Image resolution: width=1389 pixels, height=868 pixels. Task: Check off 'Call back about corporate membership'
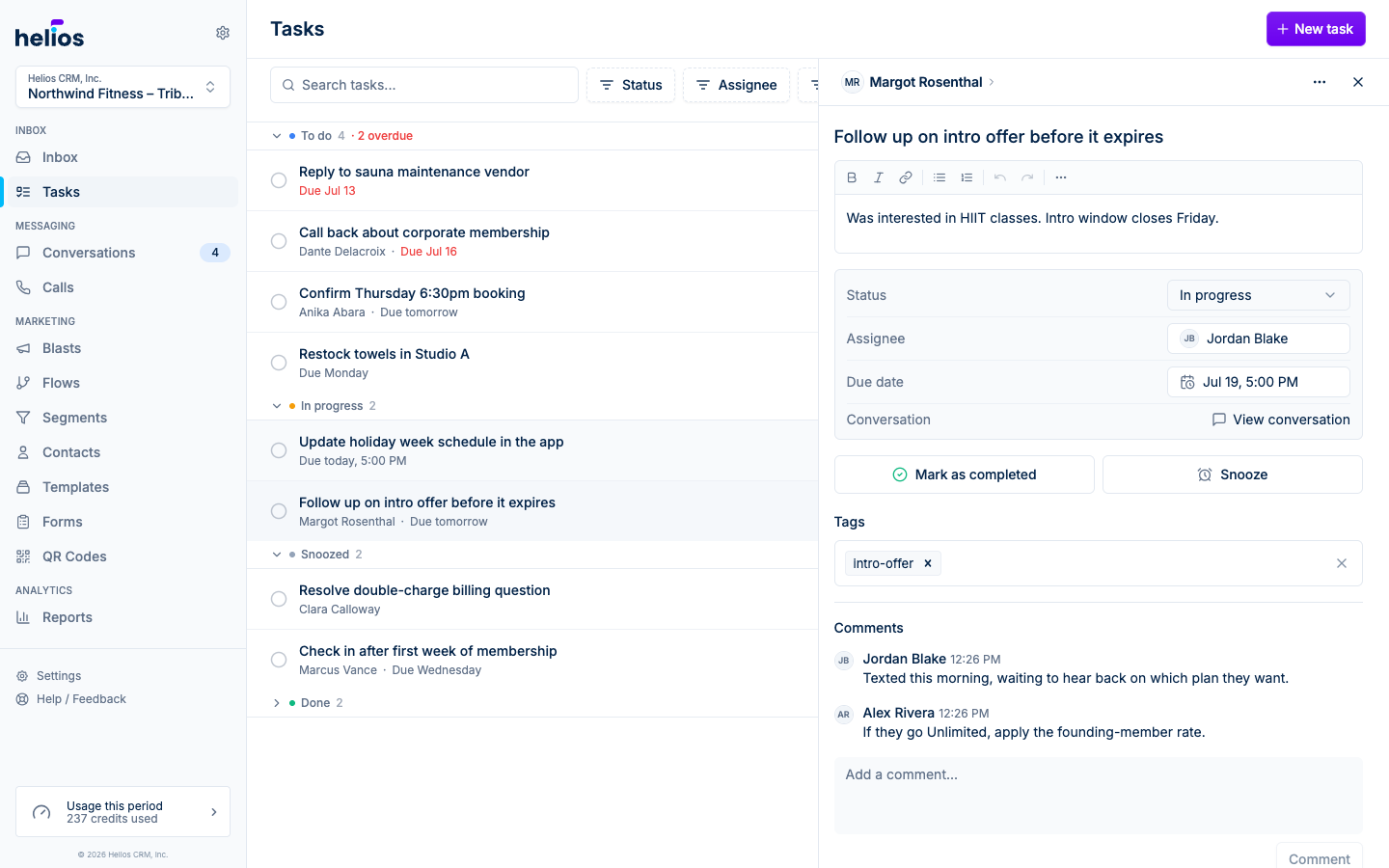tap(279, 241)
